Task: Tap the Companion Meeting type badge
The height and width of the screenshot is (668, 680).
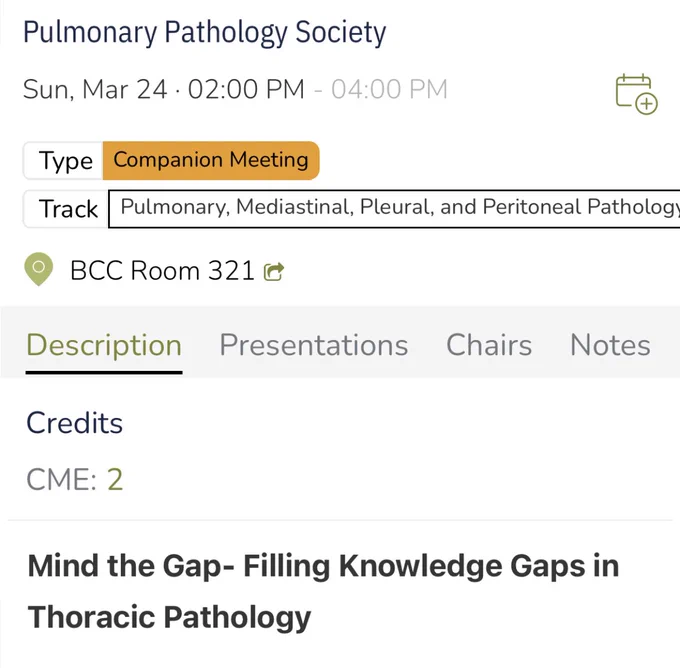Action: [211, 160]
